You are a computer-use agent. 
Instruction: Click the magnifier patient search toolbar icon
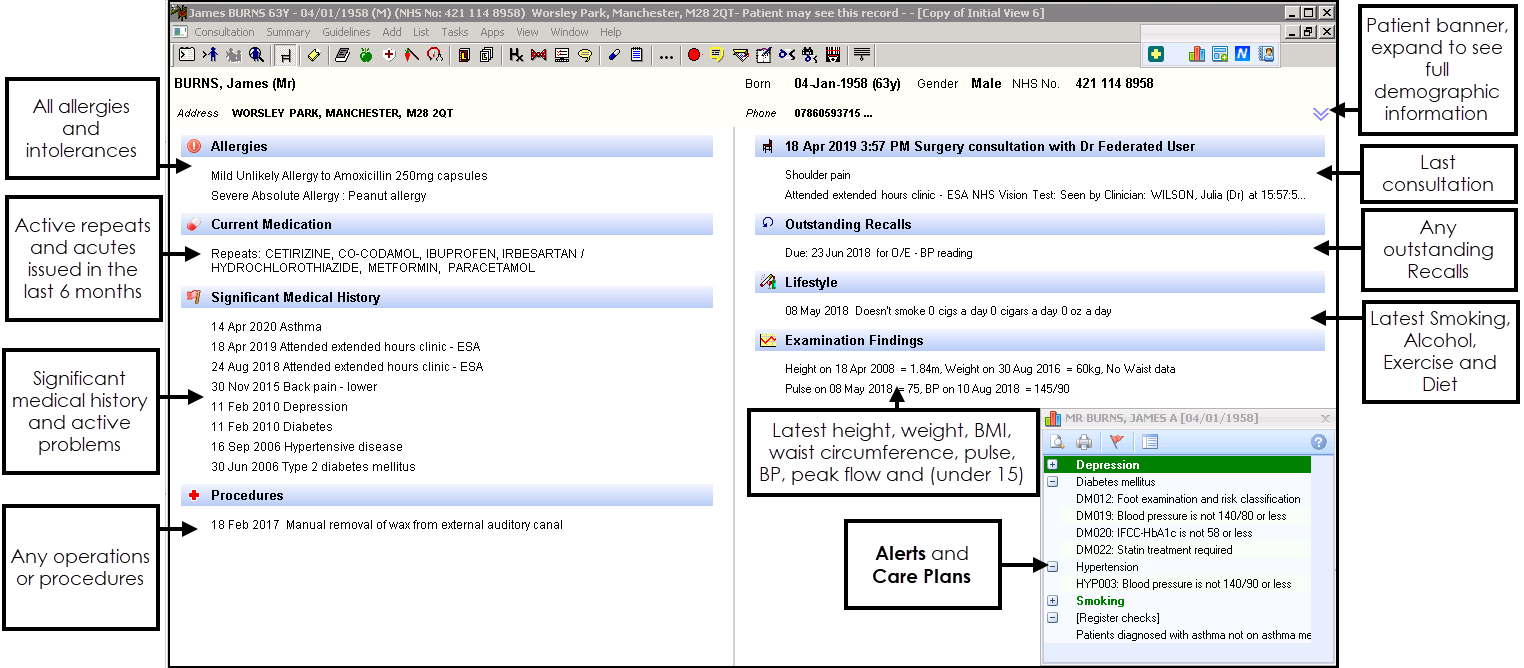pyautogui.click(x=256, y=55)
